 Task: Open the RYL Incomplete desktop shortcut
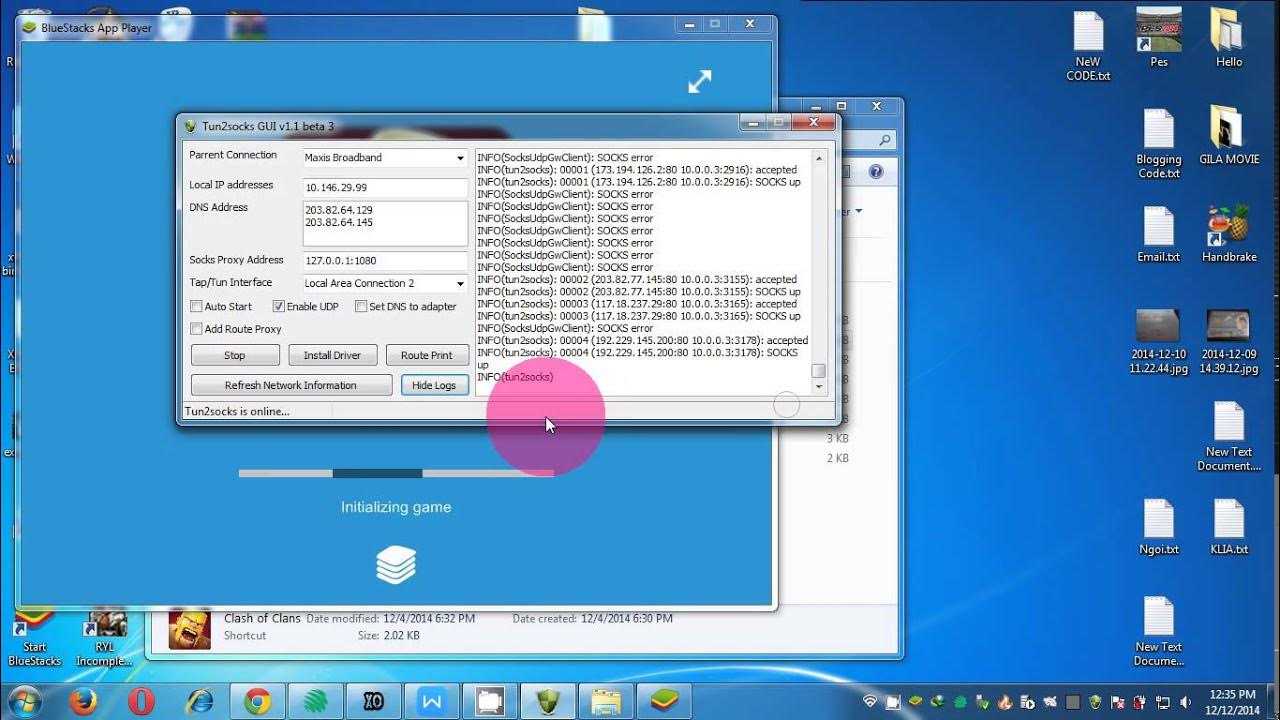pyautogui.click(x=104, y=640)
